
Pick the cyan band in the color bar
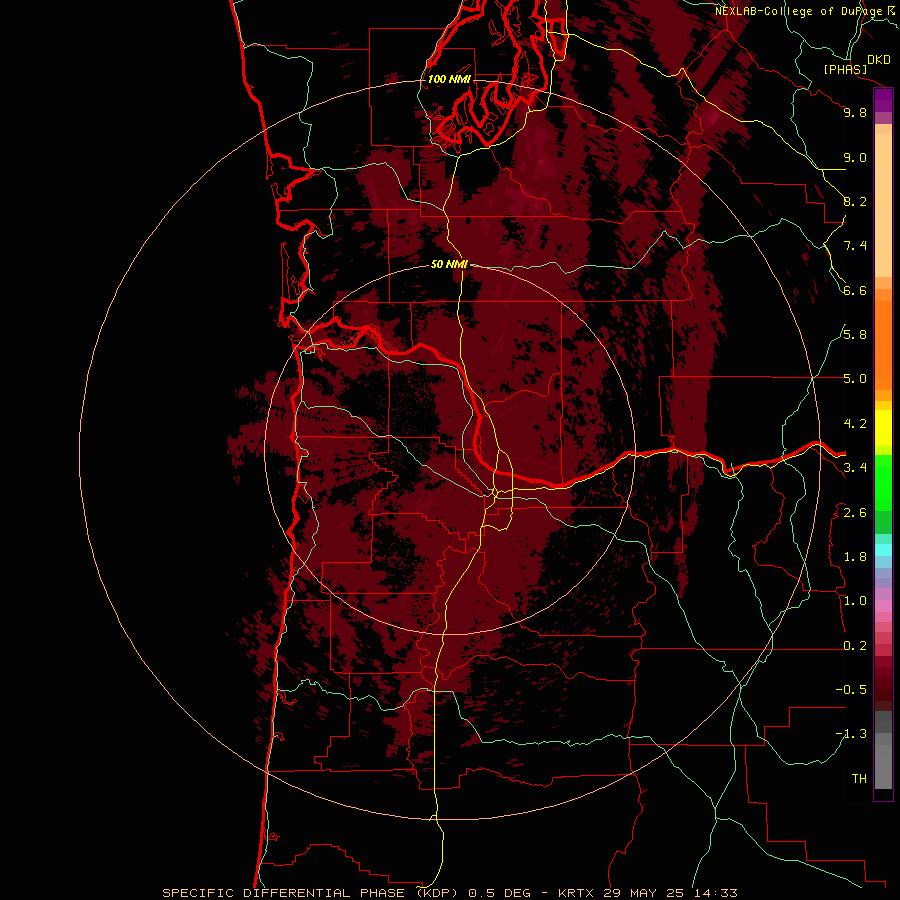(883, 550)
